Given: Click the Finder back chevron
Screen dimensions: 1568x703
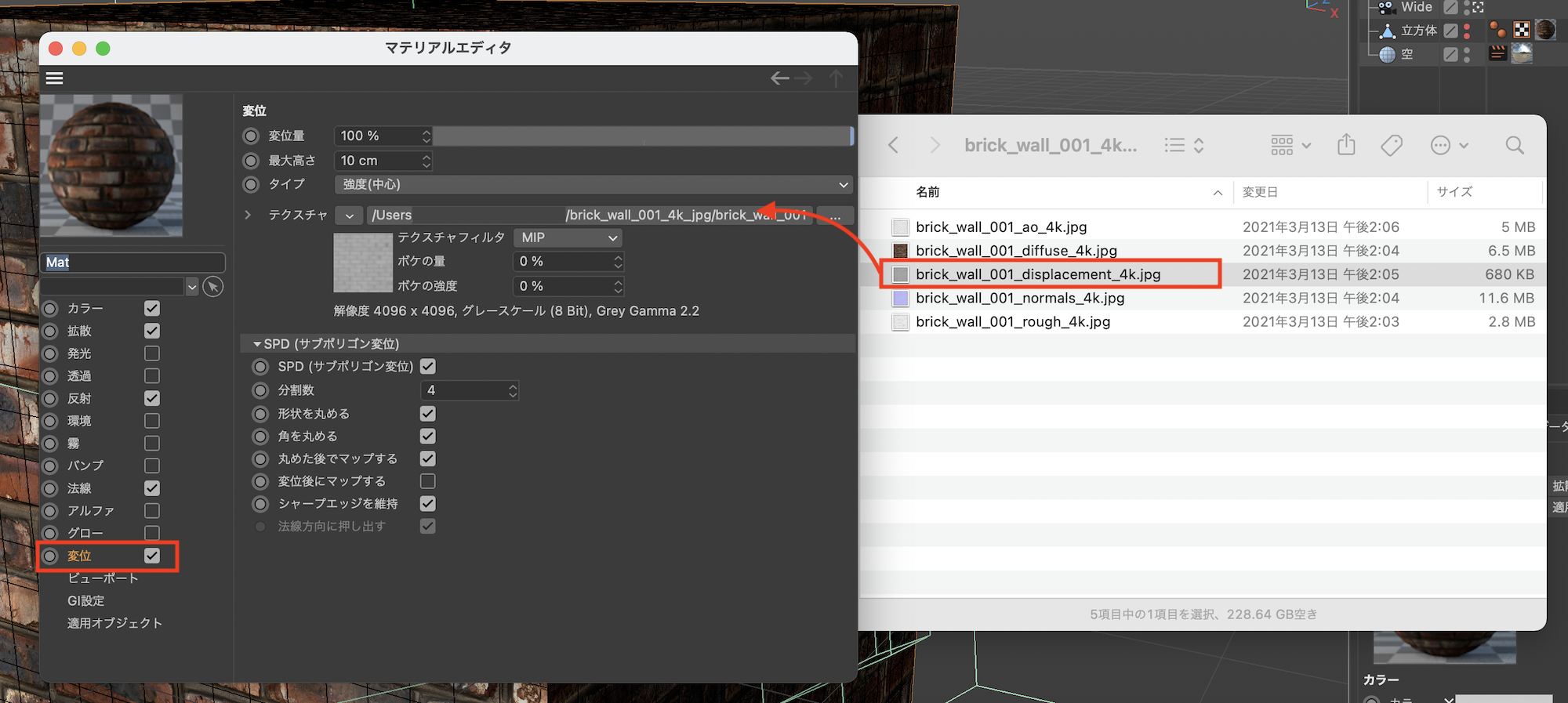Looking at the screenshot, I should [x=893, y=145].
